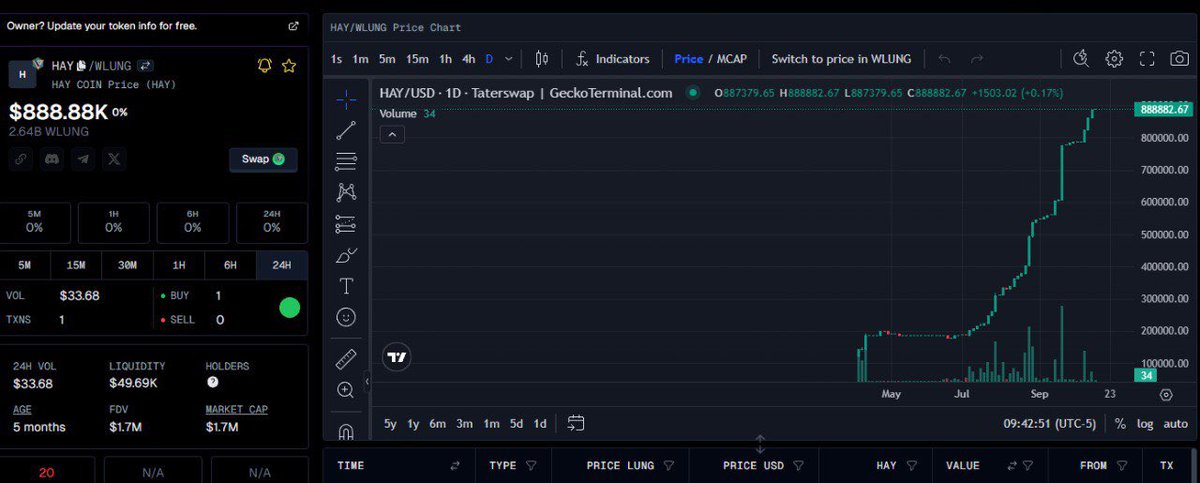Viewport: 1200px width, 483px height.
Task: Select the long position forecasting tool
Action: click(346, 223)
